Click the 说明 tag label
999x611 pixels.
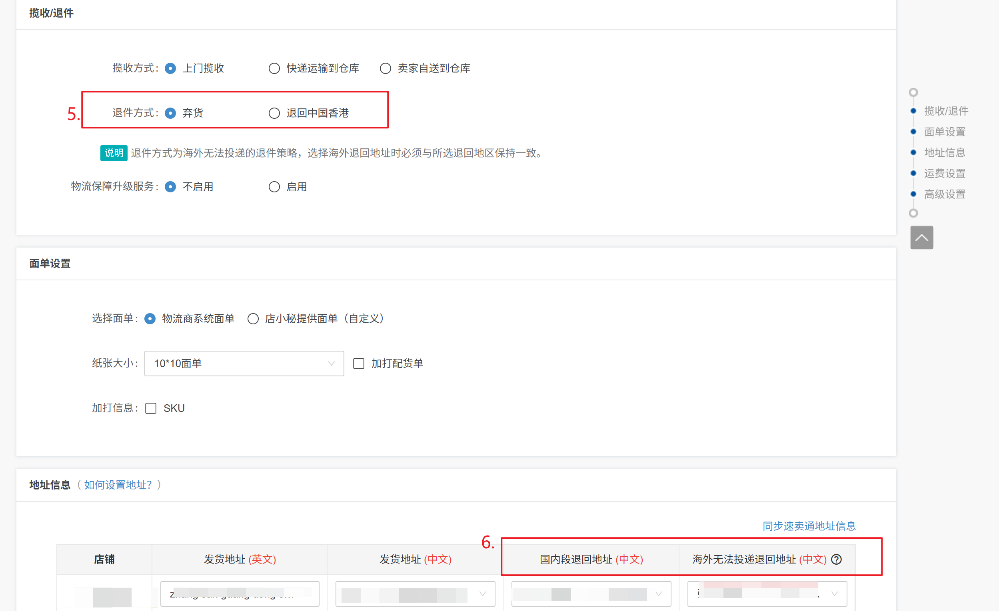point(113,153)
